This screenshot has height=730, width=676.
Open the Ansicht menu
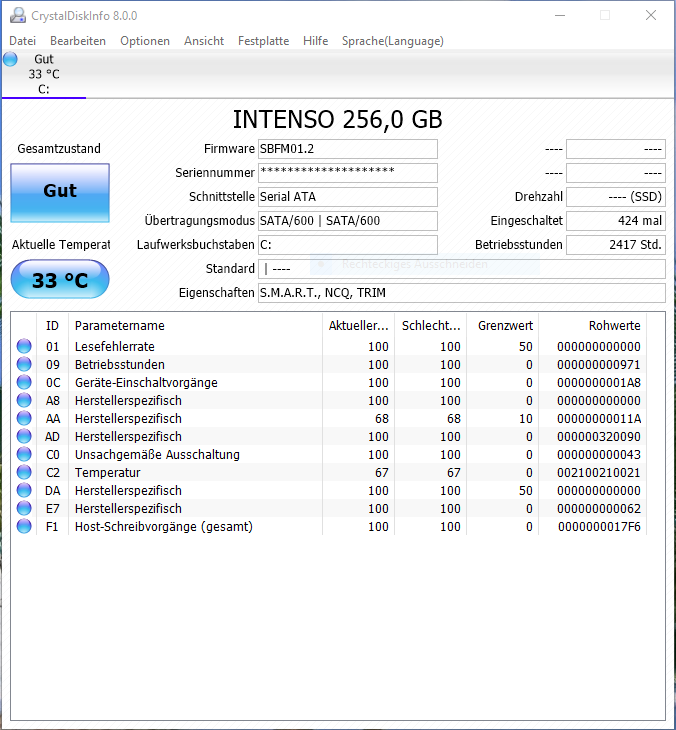(x=204, y=41)
